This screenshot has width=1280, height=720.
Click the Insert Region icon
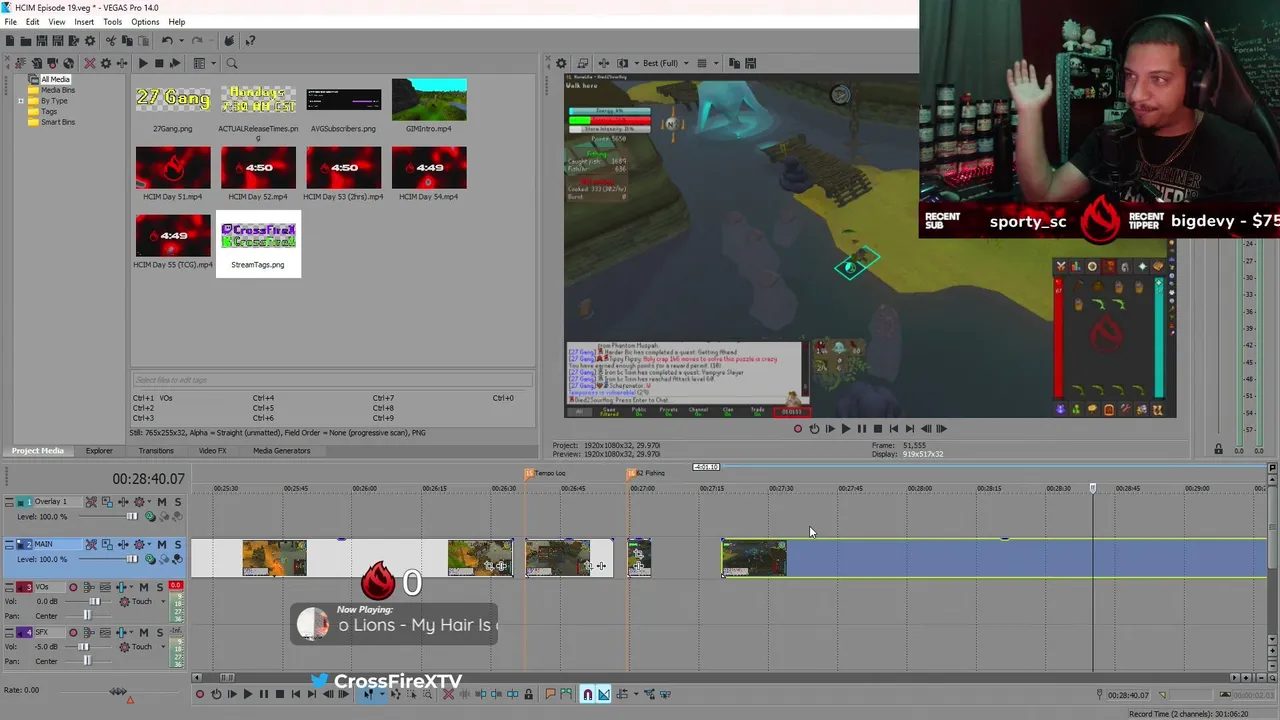click(566, 694)
